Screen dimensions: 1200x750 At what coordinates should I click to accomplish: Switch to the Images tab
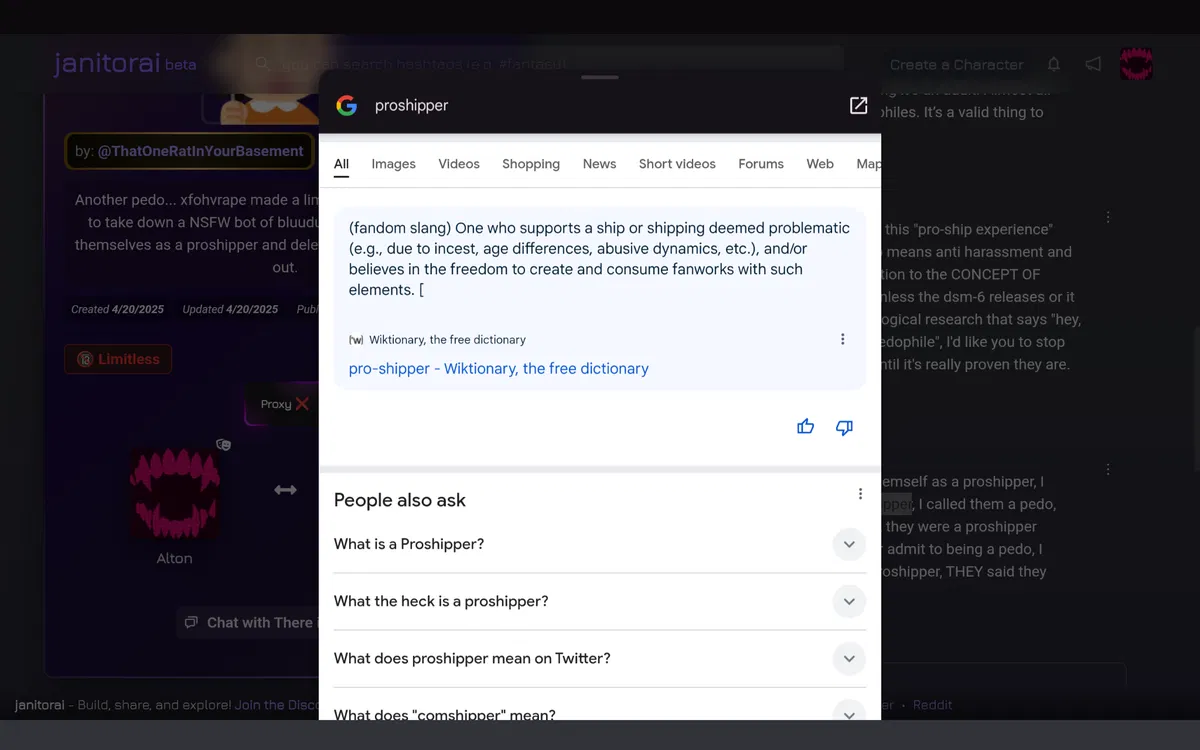[393, 164]
